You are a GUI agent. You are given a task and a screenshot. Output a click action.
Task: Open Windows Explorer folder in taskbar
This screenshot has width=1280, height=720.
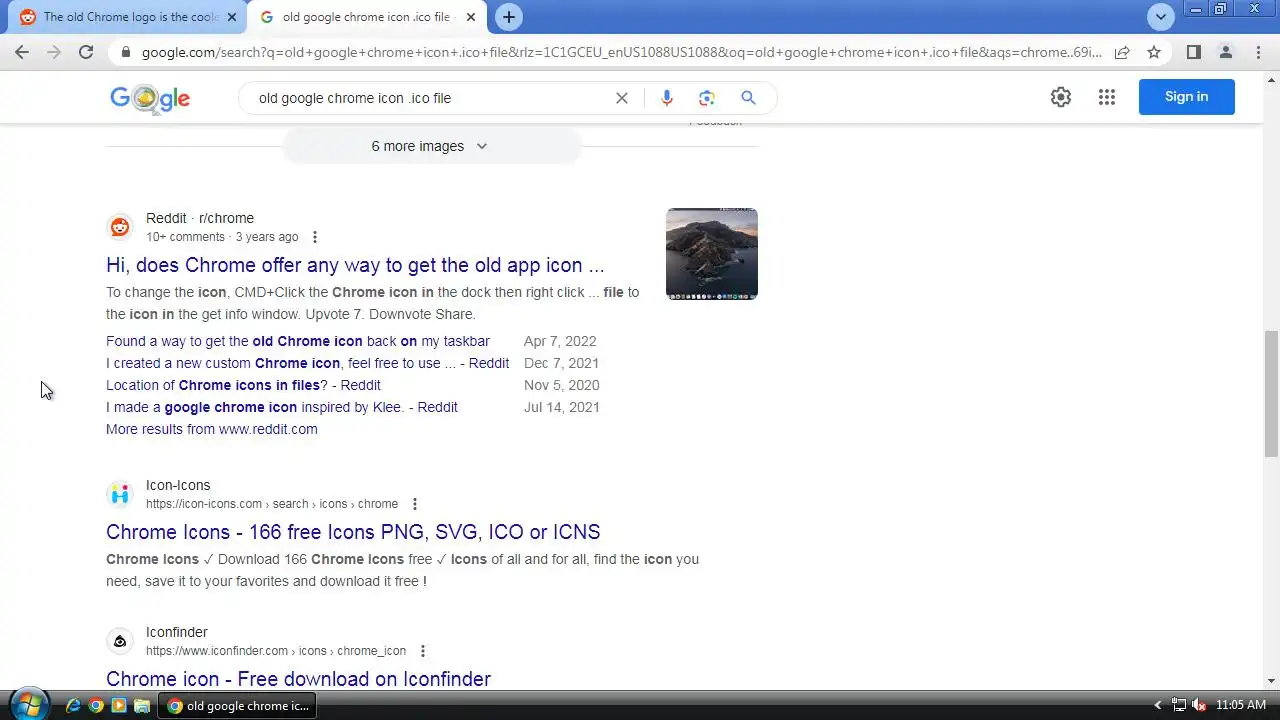(x=142, y=705)
